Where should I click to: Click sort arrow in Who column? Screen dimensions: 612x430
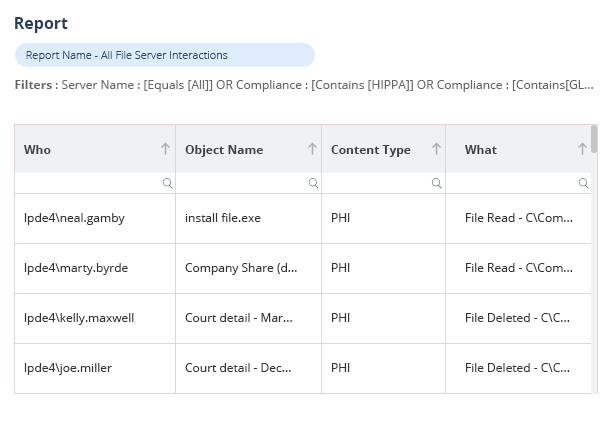(166, 149)
